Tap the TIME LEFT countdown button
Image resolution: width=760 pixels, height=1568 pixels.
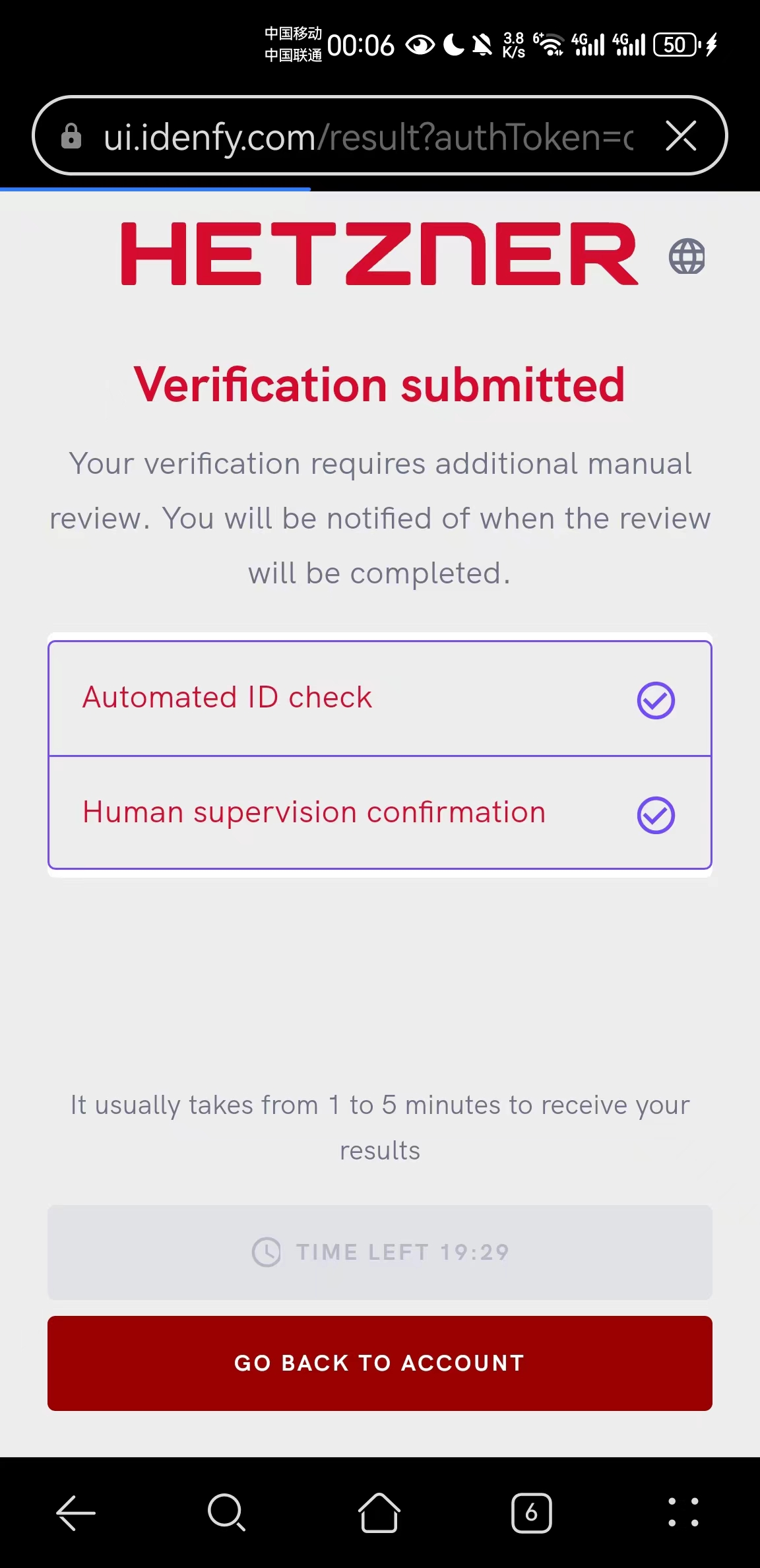(380, 1252)
